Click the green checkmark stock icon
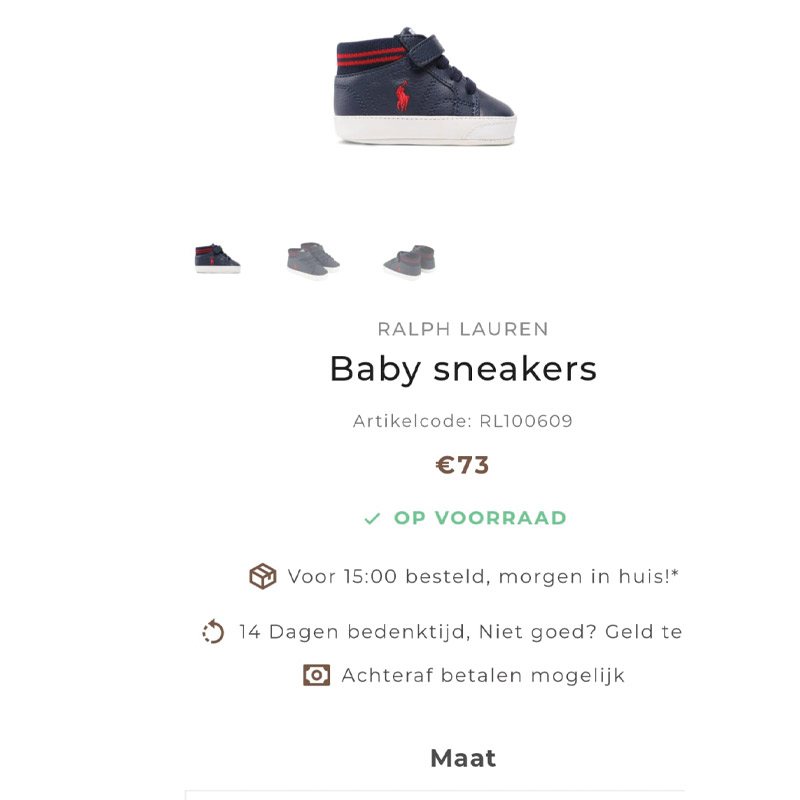 pos(372,518)
